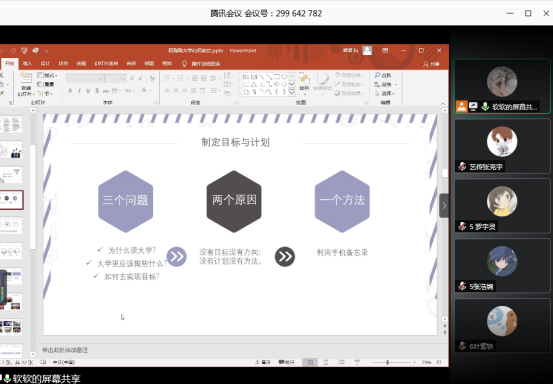Open the 插入 ribbon tab
The width and height of the screenshot is (553, 385).
(x=27, y=64)
